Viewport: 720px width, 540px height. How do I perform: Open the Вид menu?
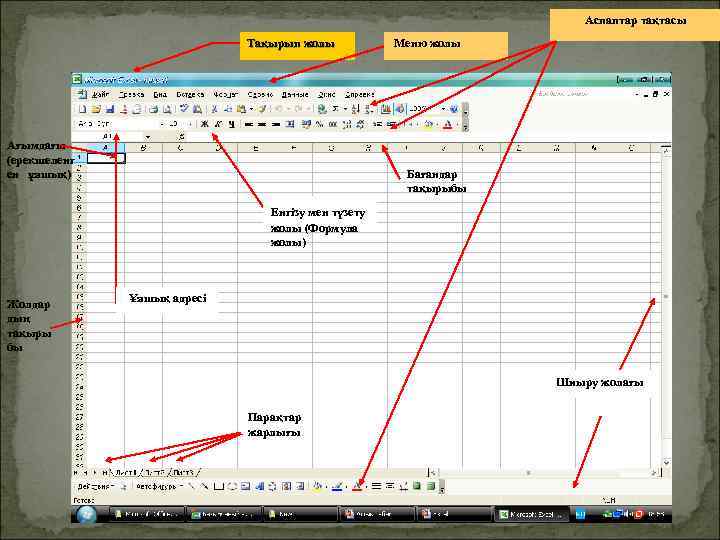coord(160,95)
